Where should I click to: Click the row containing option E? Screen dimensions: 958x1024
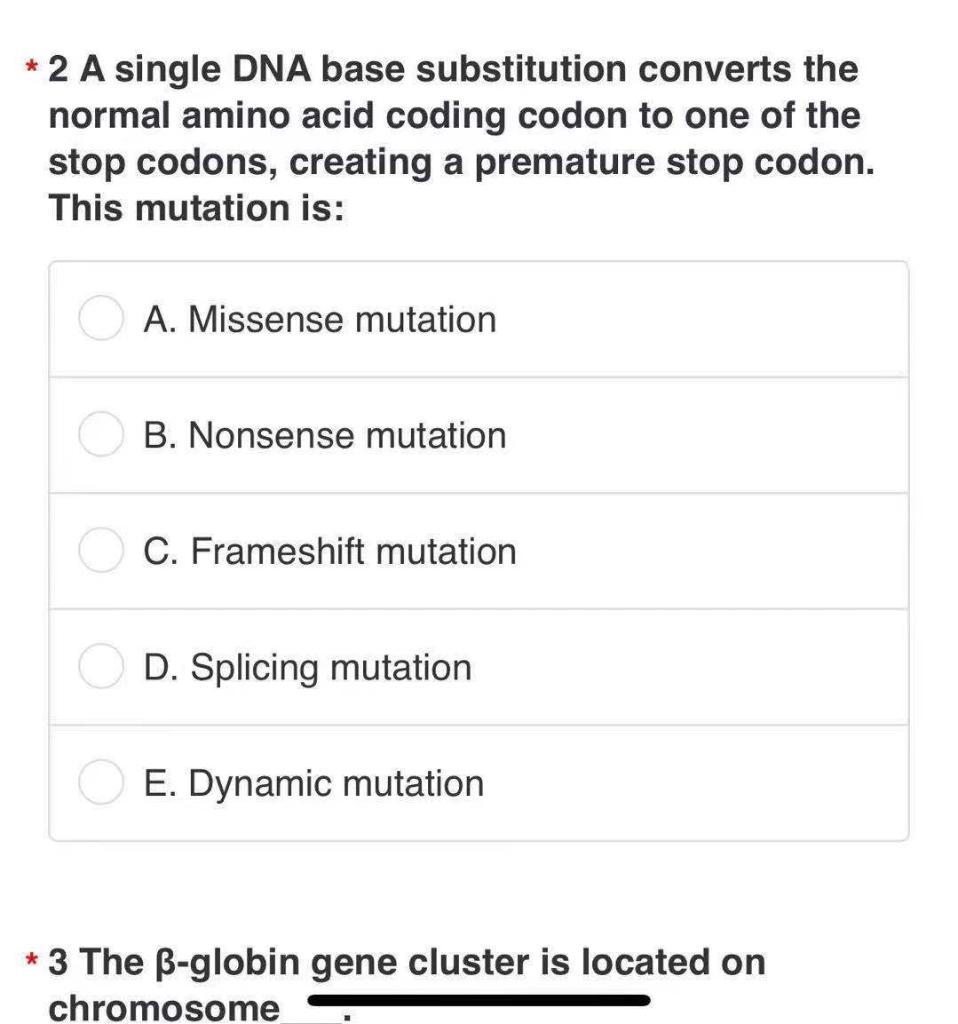(x=479, y=782)
